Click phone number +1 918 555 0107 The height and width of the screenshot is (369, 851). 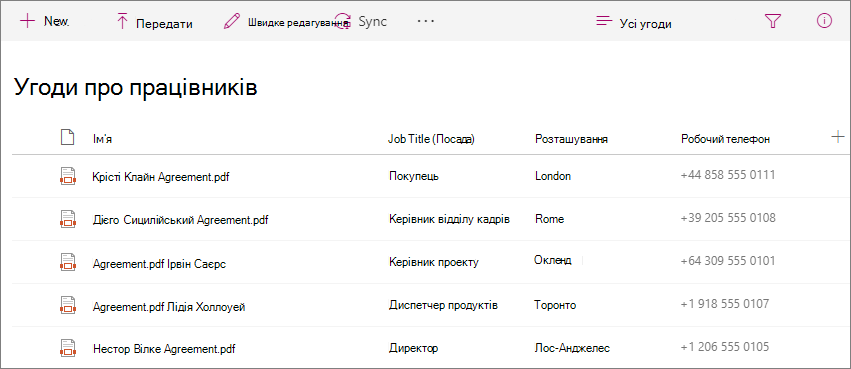pos(725,303)
